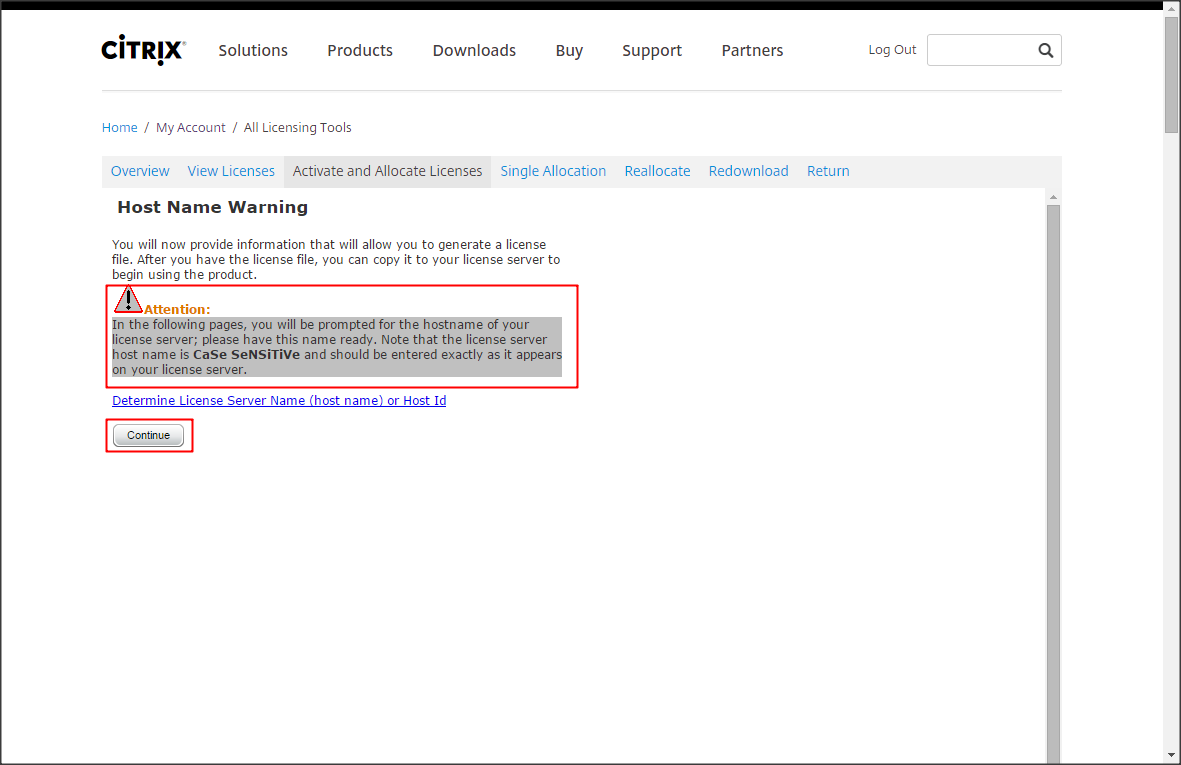Click the Attention warning triangle icon
Screen dimensions: 1181x765
[x=128, y=300]
